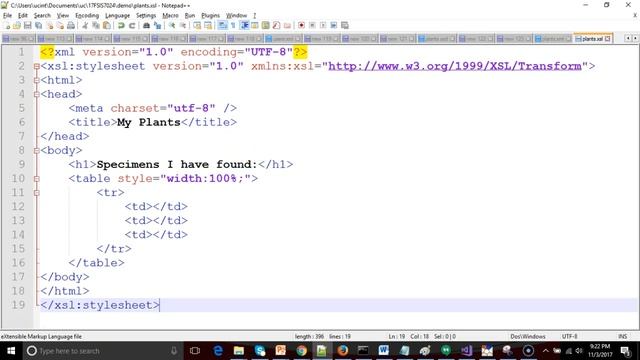Open the Function List panel icon
Viewport: 640px width, 360px height.
[x=276, y=25]
